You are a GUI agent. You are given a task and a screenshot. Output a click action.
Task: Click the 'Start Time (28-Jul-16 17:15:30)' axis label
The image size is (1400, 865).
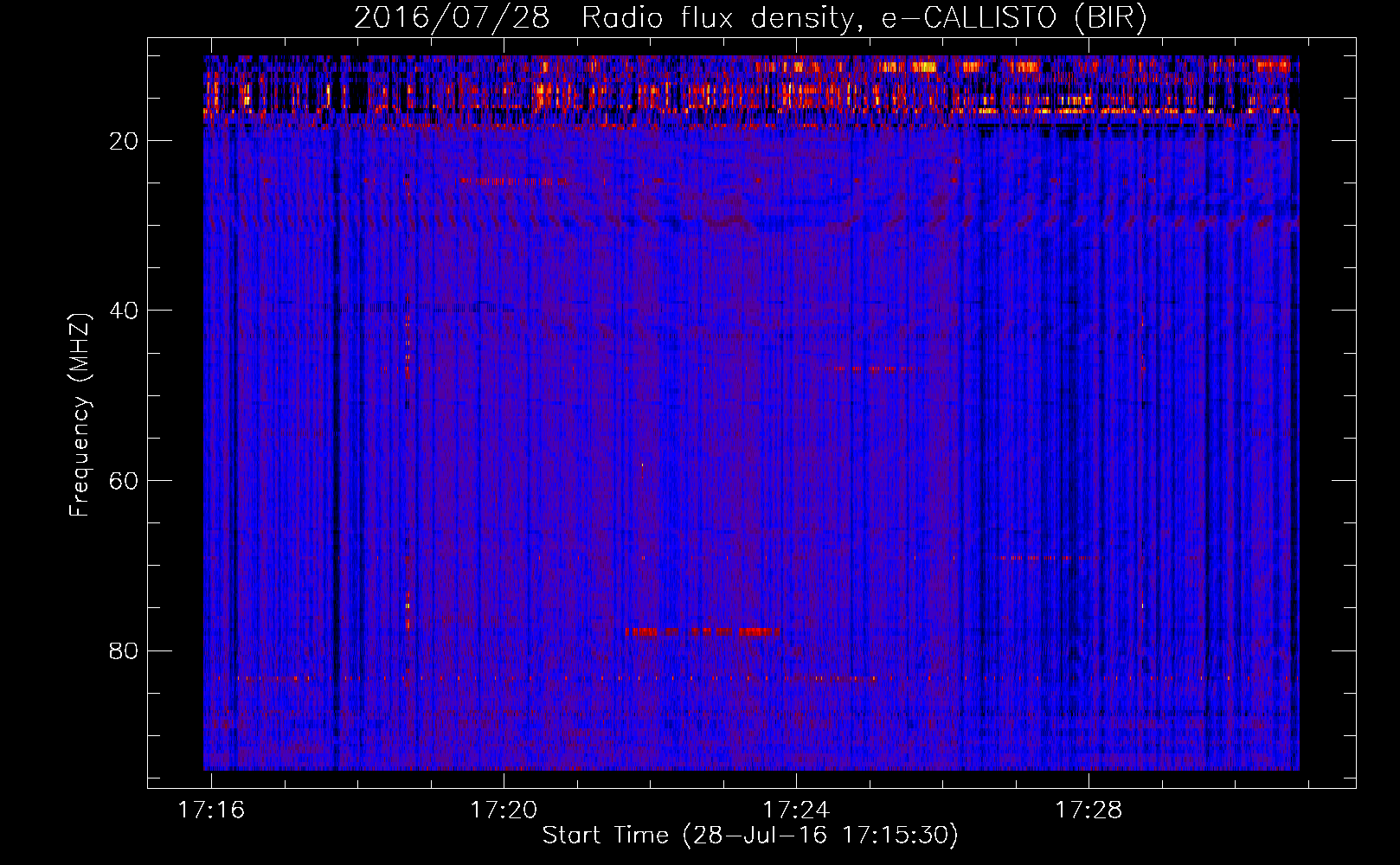coord(750,836)
